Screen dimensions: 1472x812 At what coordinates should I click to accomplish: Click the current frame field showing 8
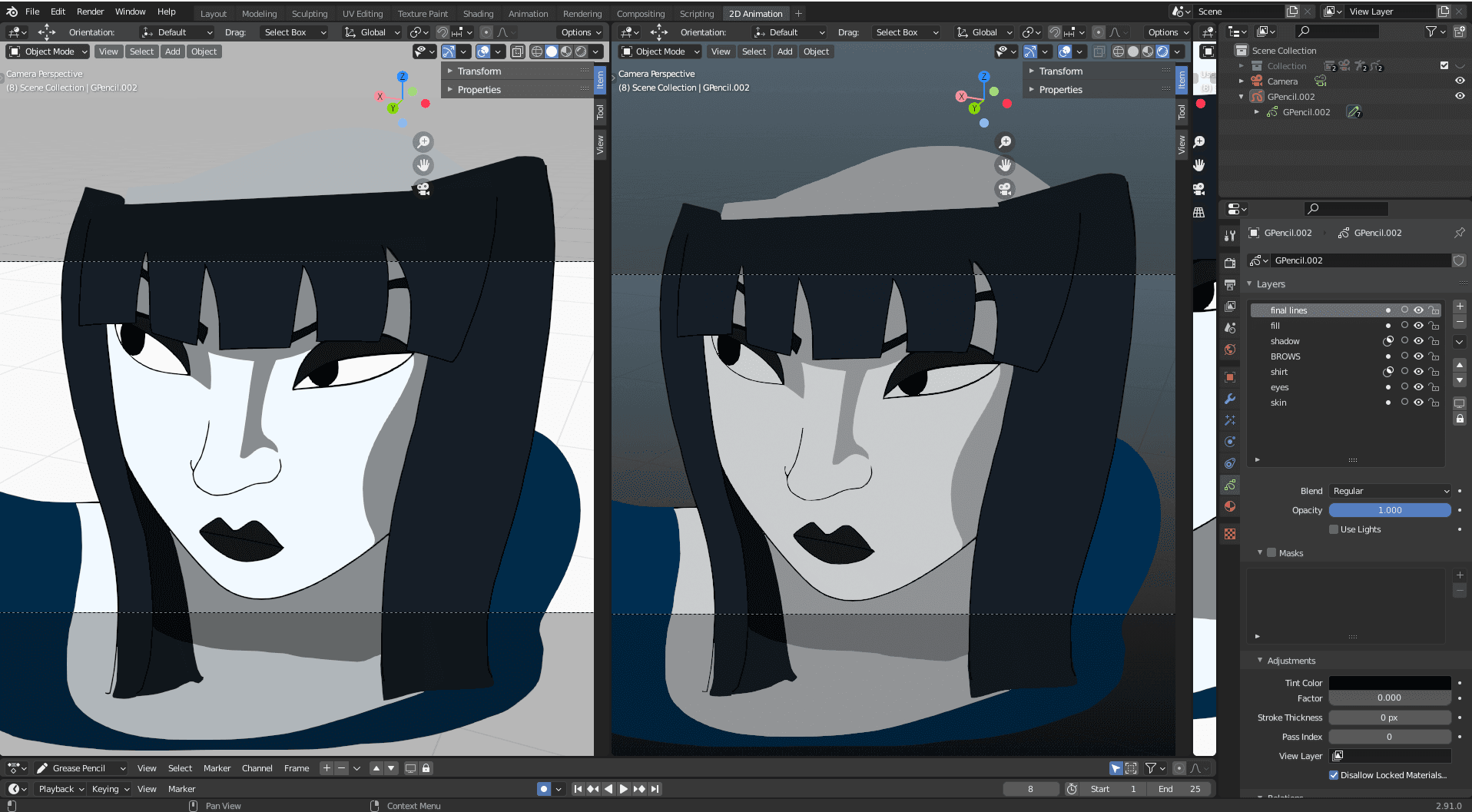click(1030, 789)
